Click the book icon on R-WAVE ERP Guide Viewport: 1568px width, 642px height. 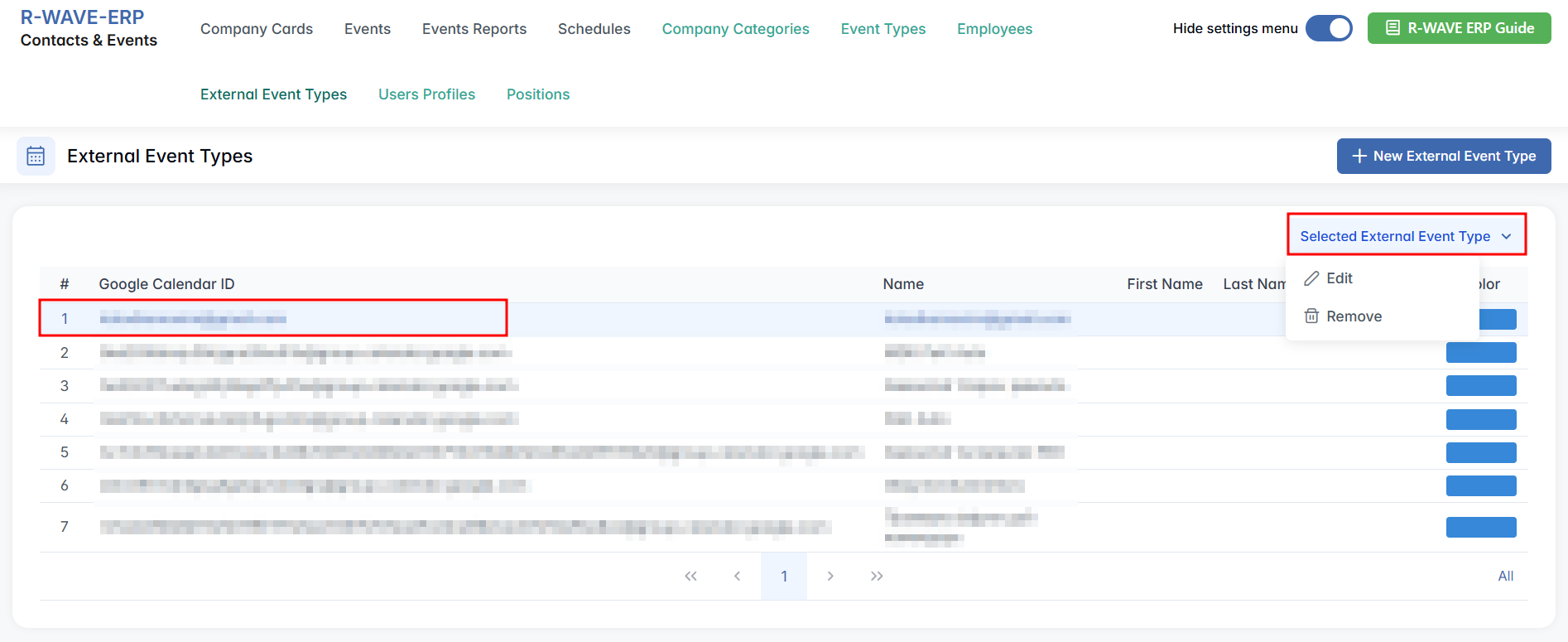[1392, 28]
